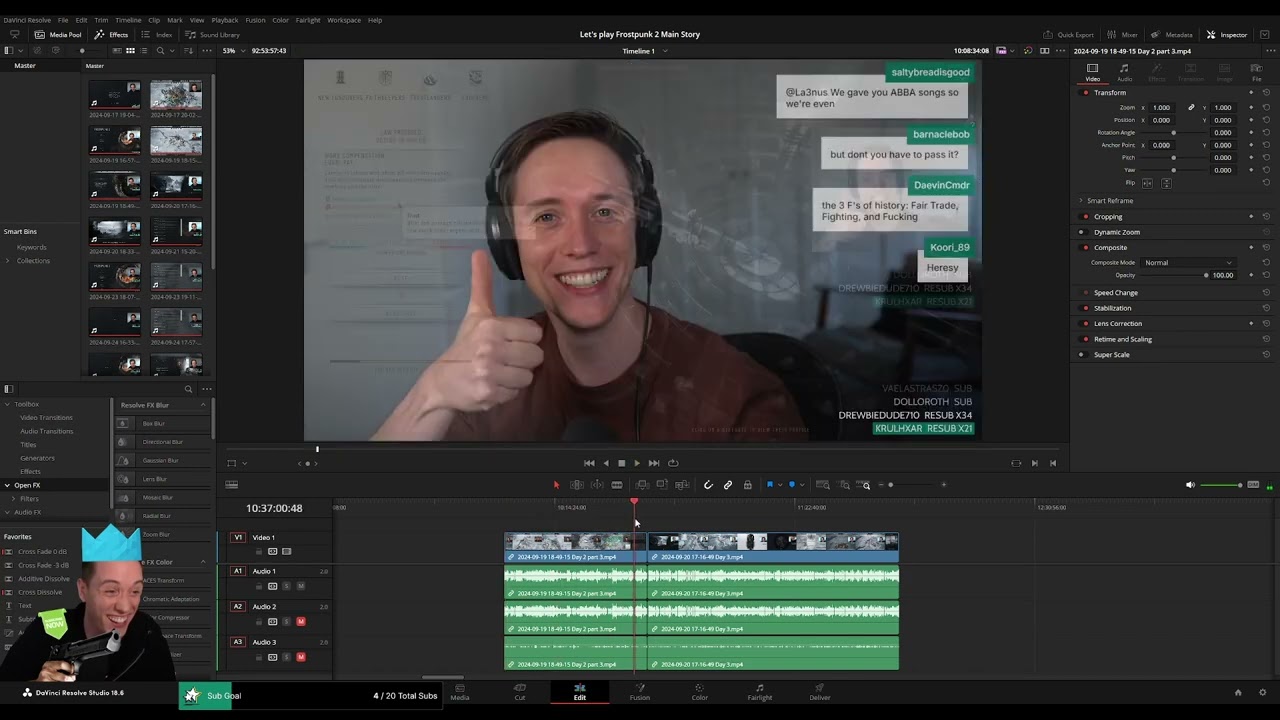Reset the Transform section
This screenshot has height=720, width=1280.
click(x=1266, y=92)
